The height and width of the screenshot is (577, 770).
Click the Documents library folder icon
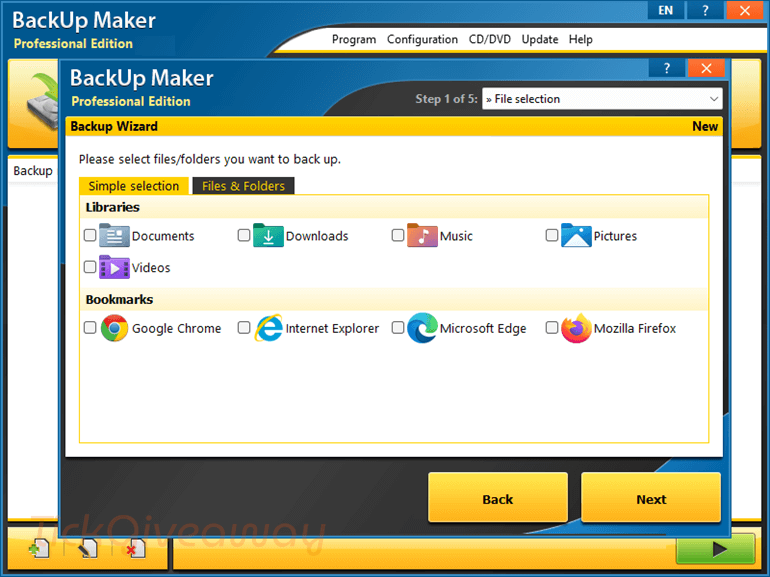114,235
